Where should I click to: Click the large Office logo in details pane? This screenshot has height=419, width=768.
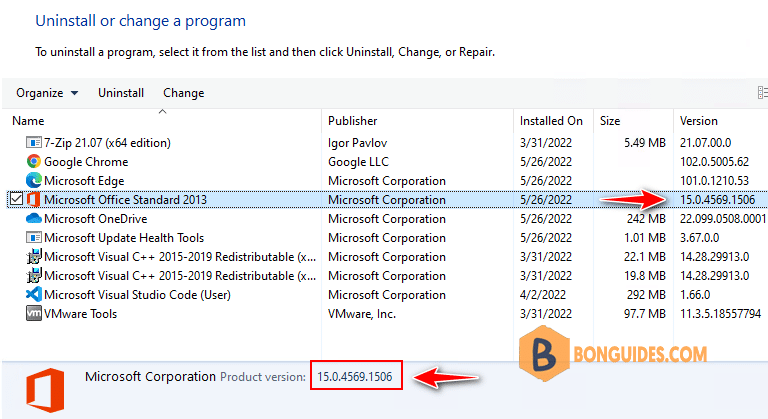(x=45, y=390)
